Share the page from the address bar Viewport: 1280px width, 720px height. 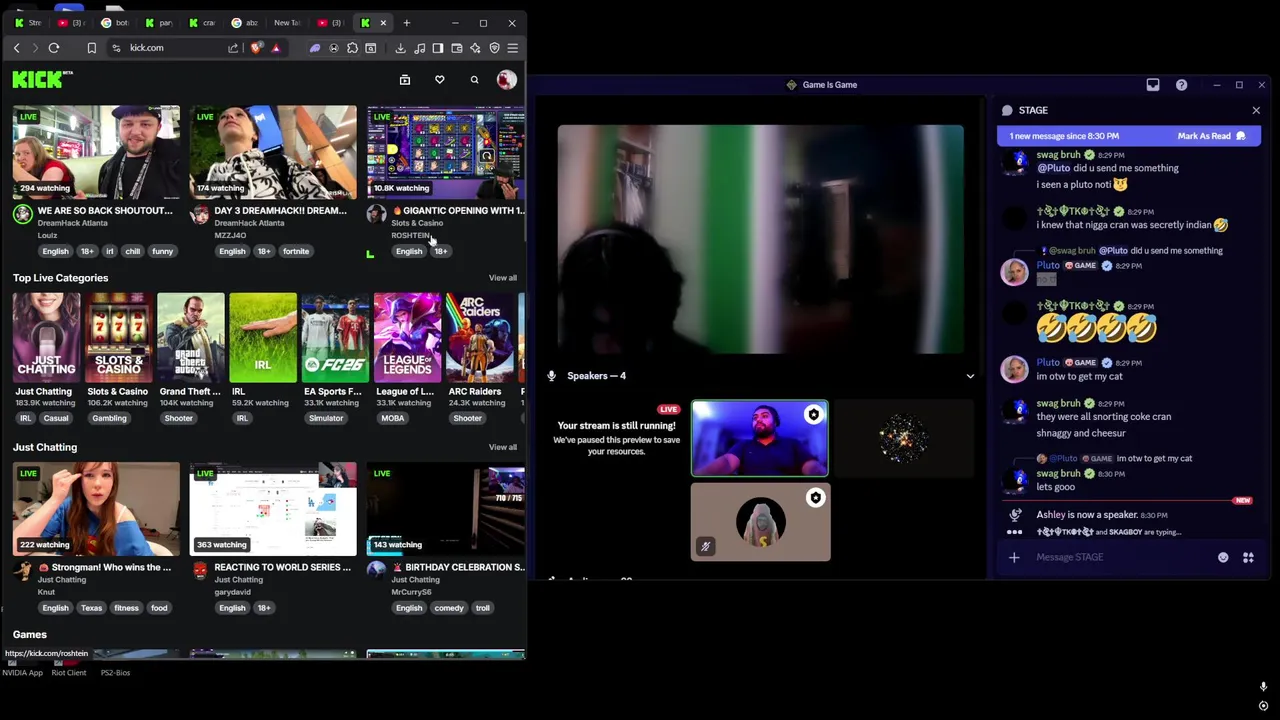233,48
